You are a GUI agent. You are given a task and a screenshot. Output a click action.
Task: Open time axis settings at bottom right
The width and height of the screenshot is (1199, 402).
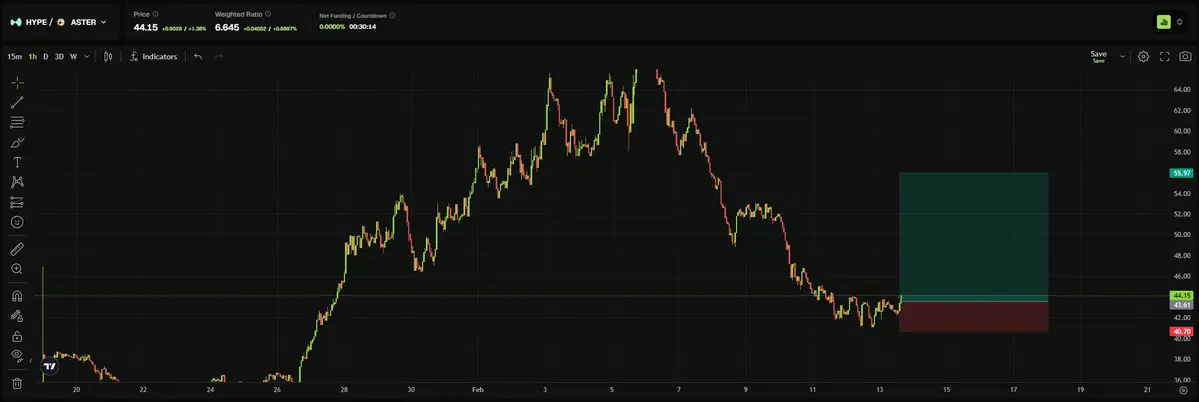click(x=1184, y=390)
